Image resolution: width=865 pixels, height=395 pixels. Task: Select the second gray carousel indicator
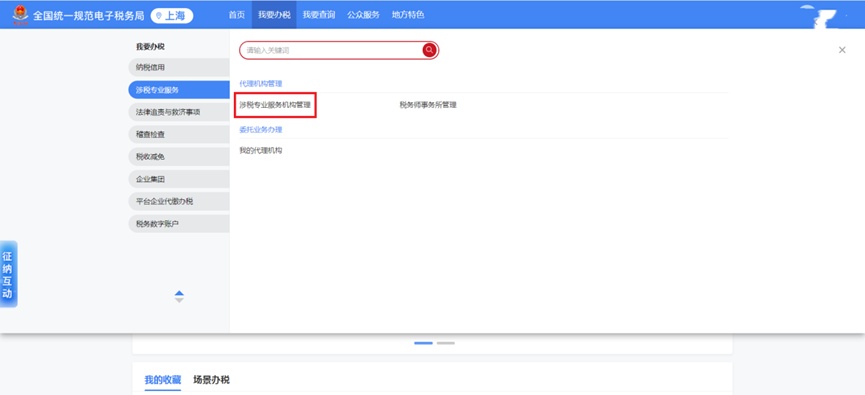pyautogui.click(x=446, y=343)
